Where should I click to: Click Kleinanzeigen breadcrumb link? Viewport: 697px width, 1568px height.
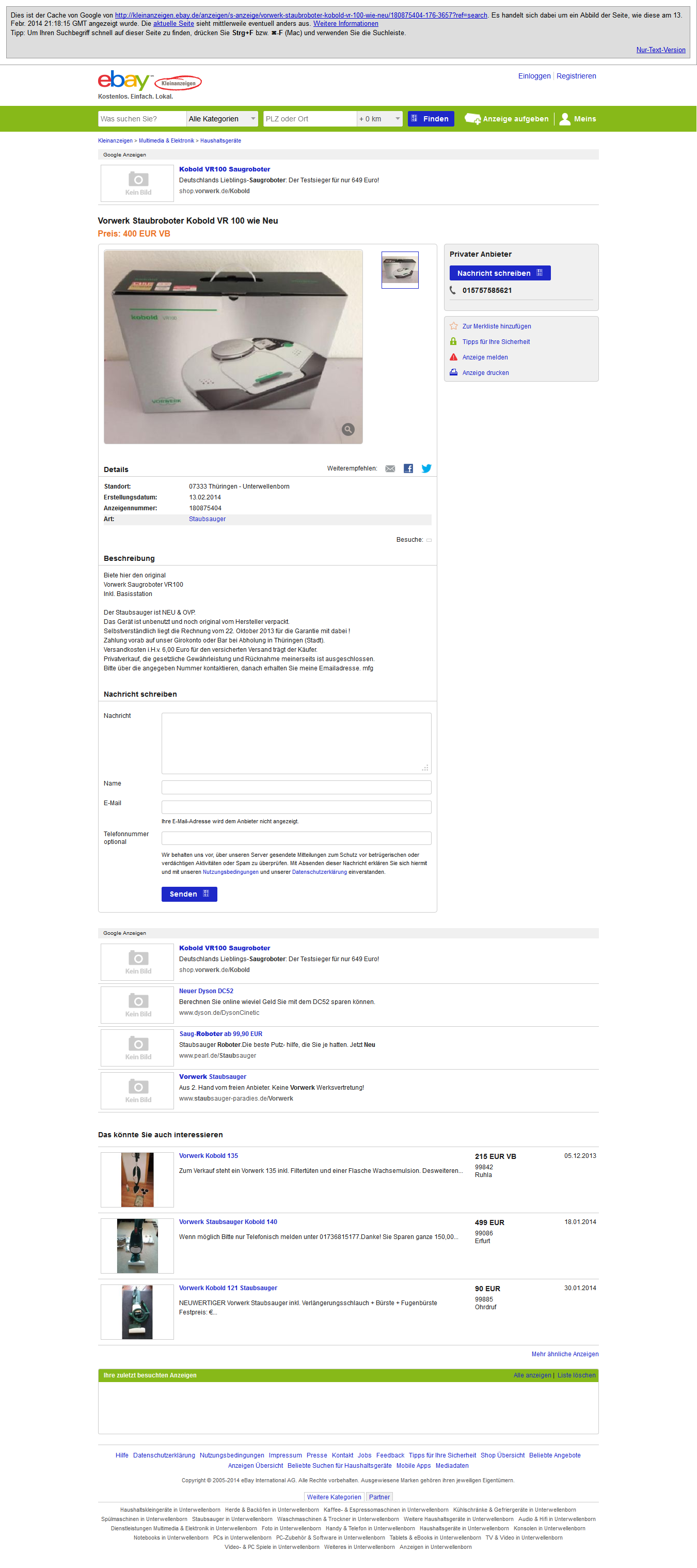115,140
